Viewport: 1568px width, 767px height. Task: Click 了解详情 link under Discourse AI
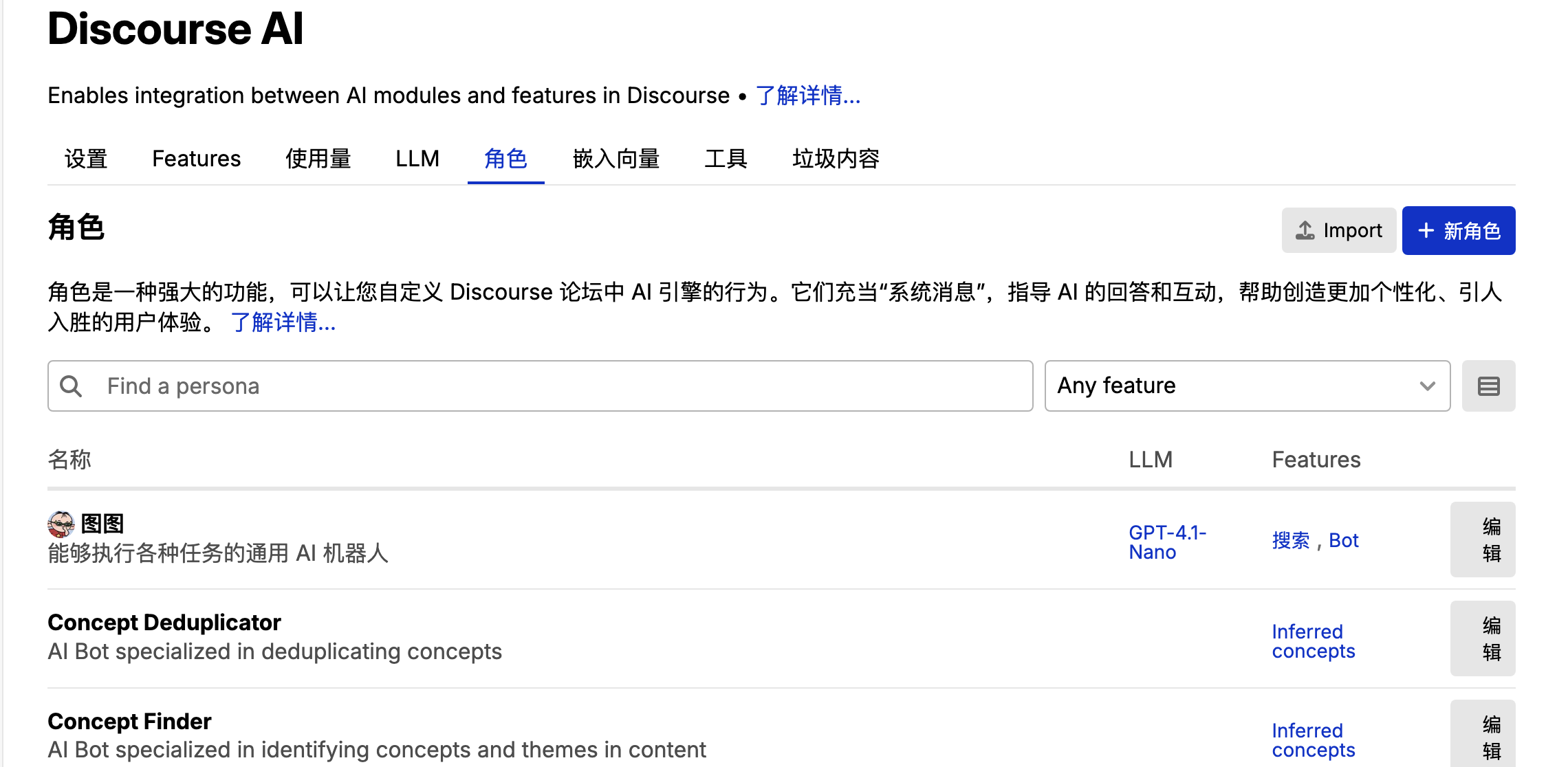pyautogui.click(x=808, y=96)
